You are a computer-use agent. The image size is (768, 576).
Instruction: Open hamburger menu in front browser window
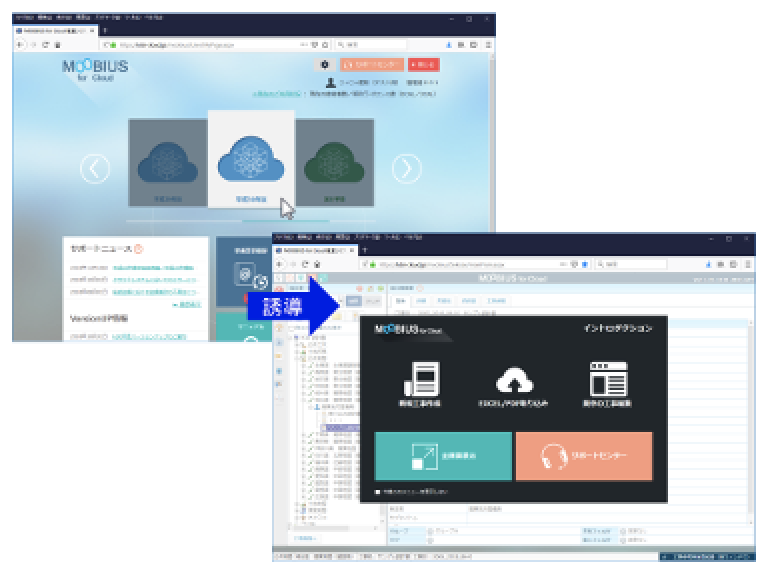[747, 264]
